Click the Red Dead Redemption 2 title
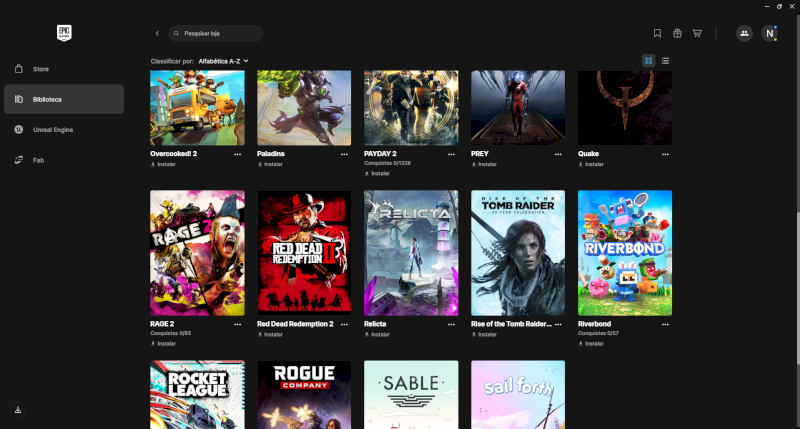The width and height of the screenshot is (800, 429). tap(295, 324)
